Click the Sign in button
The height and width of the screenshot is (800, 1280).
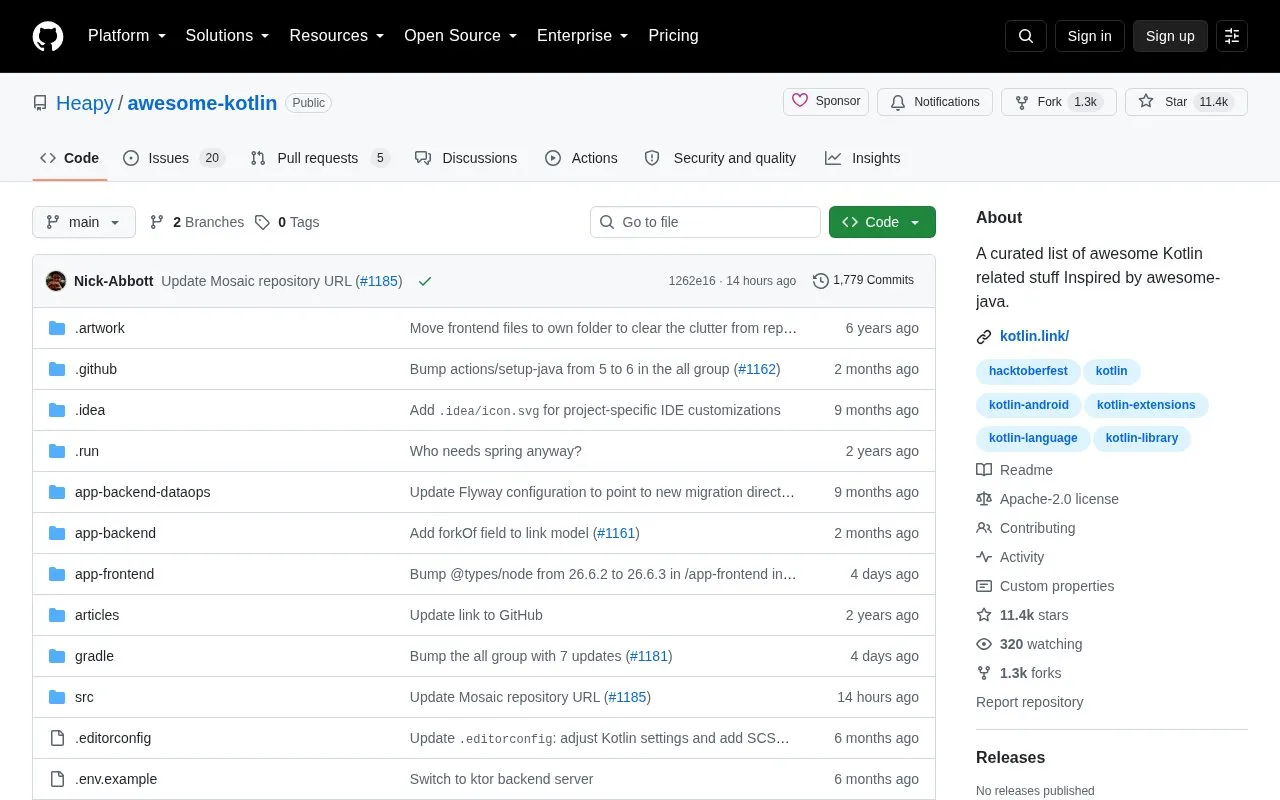pos(1089,36)
